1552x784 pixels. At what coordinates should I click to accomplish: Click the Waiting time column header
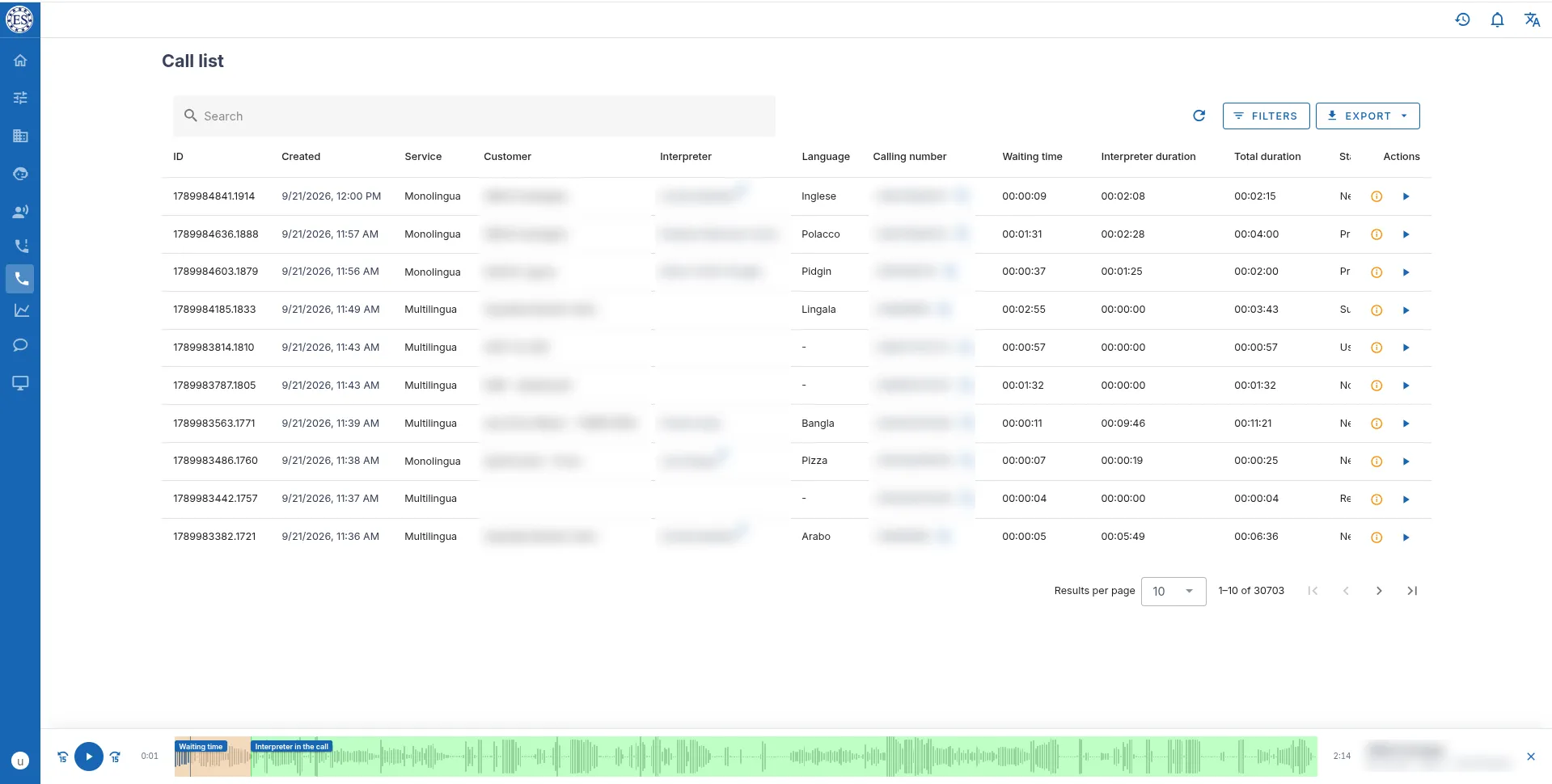click(1032, 157)
